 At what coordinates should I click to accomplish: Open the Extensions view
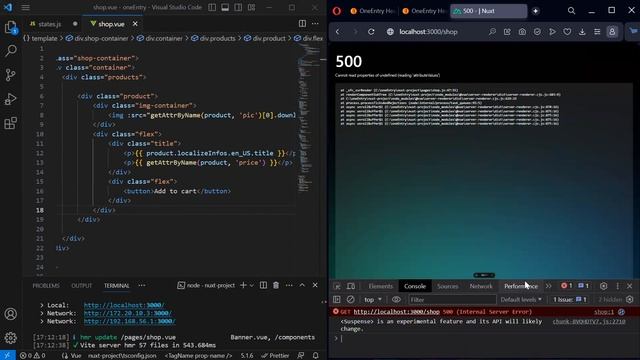pyautogui.click(x=11, y=123)
